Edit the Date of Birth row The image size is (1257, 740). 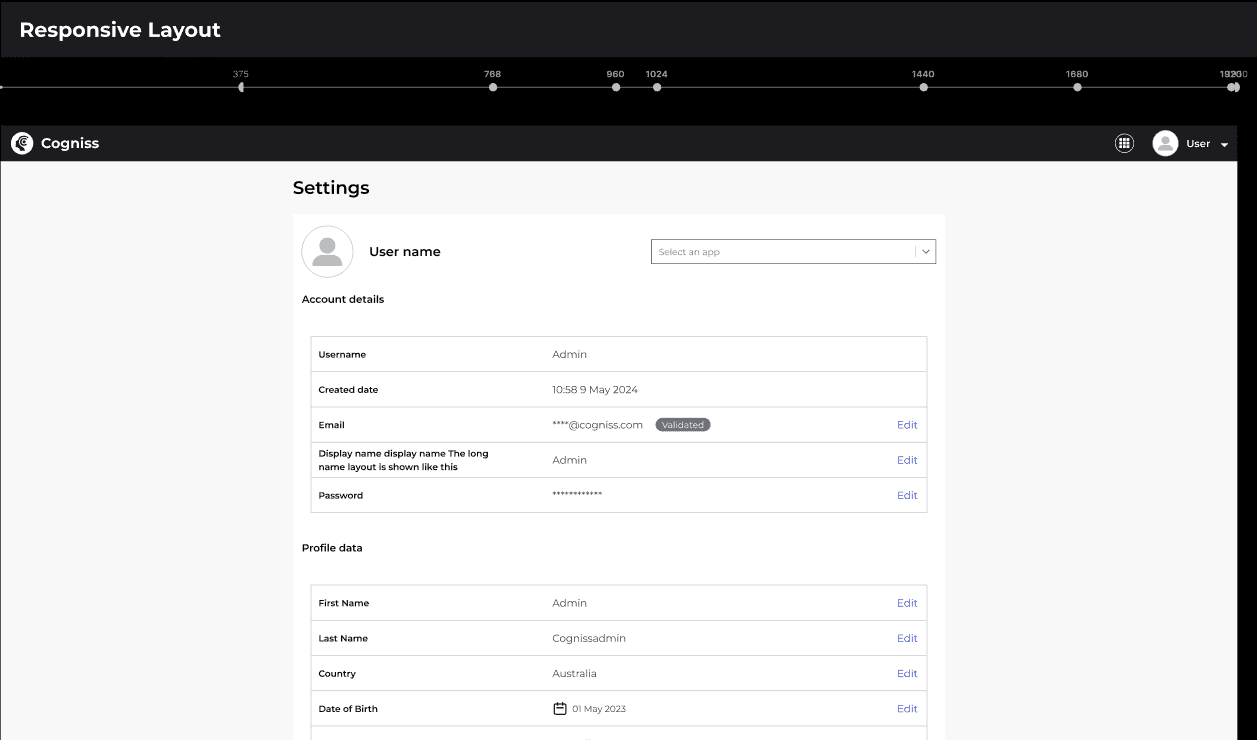pos(907,708)
